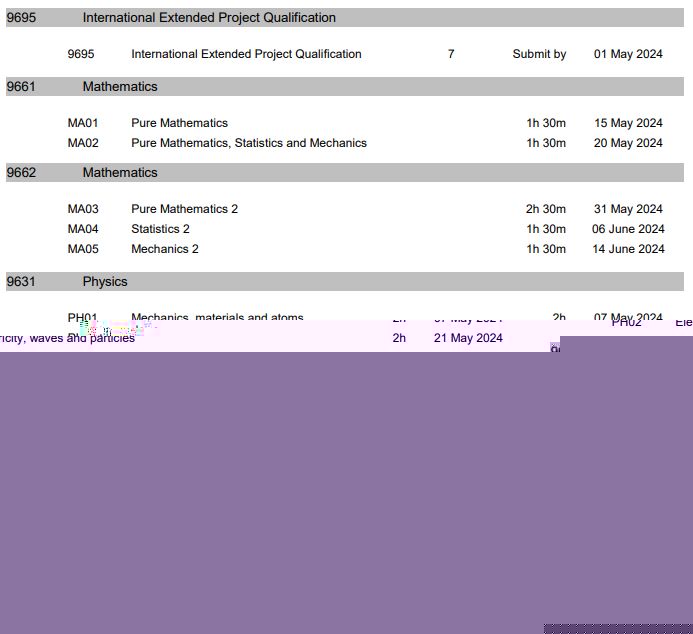Click the 14 June 2024 exam date
Image resolution: width=693 pixels, height=634 pixels.
click(628, 249)
